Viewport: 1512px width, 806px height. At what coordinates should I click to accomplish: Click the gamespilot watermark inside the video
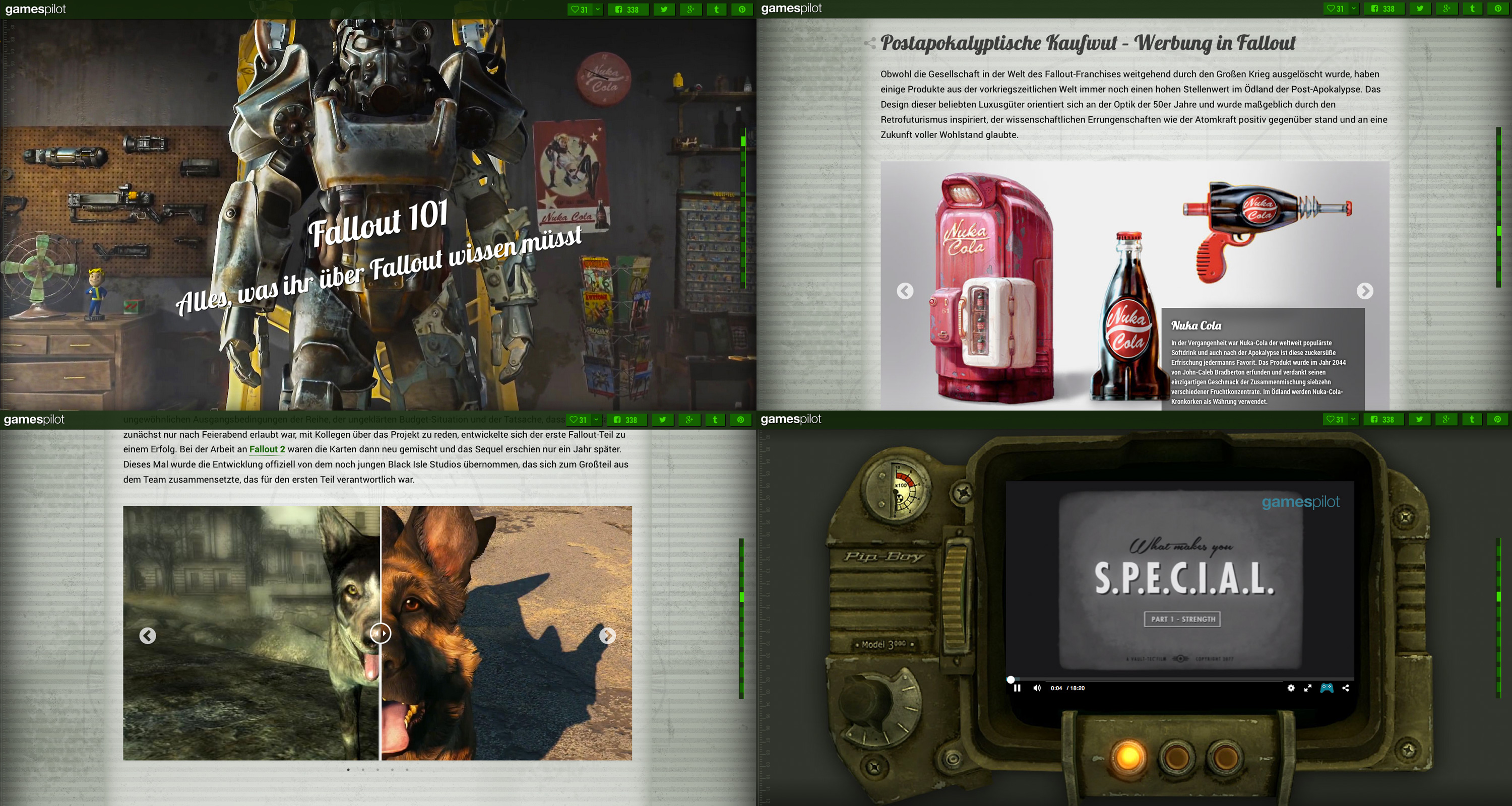tap(1300, 502)
